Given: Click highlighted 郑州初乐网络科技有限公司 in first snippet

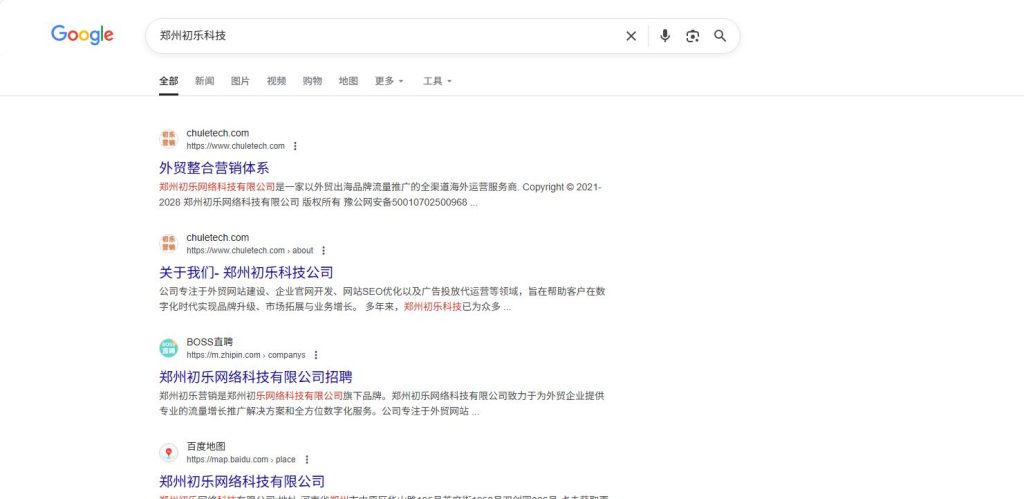Looking at the screenshot, I should click(x=217, y=187).
